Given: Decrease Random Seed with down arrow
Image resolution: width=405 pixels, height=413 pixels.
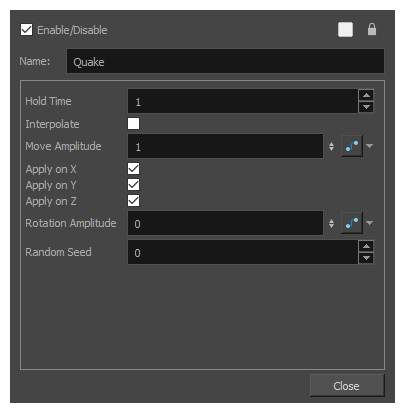Looking at the screenshot, I should tap(367, 258).
